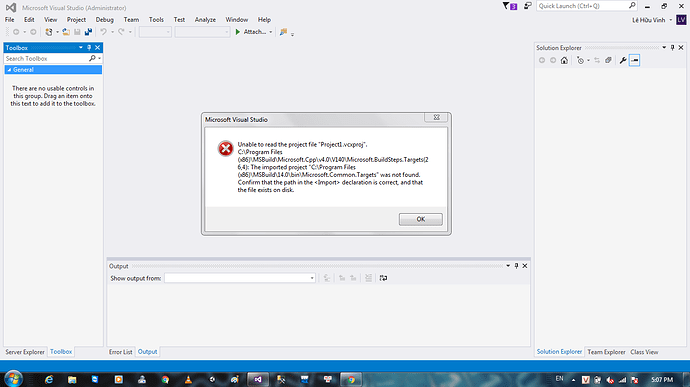Click the Visual Studio taskbar button
Screen dimensions: 690x387
[258, 380]
